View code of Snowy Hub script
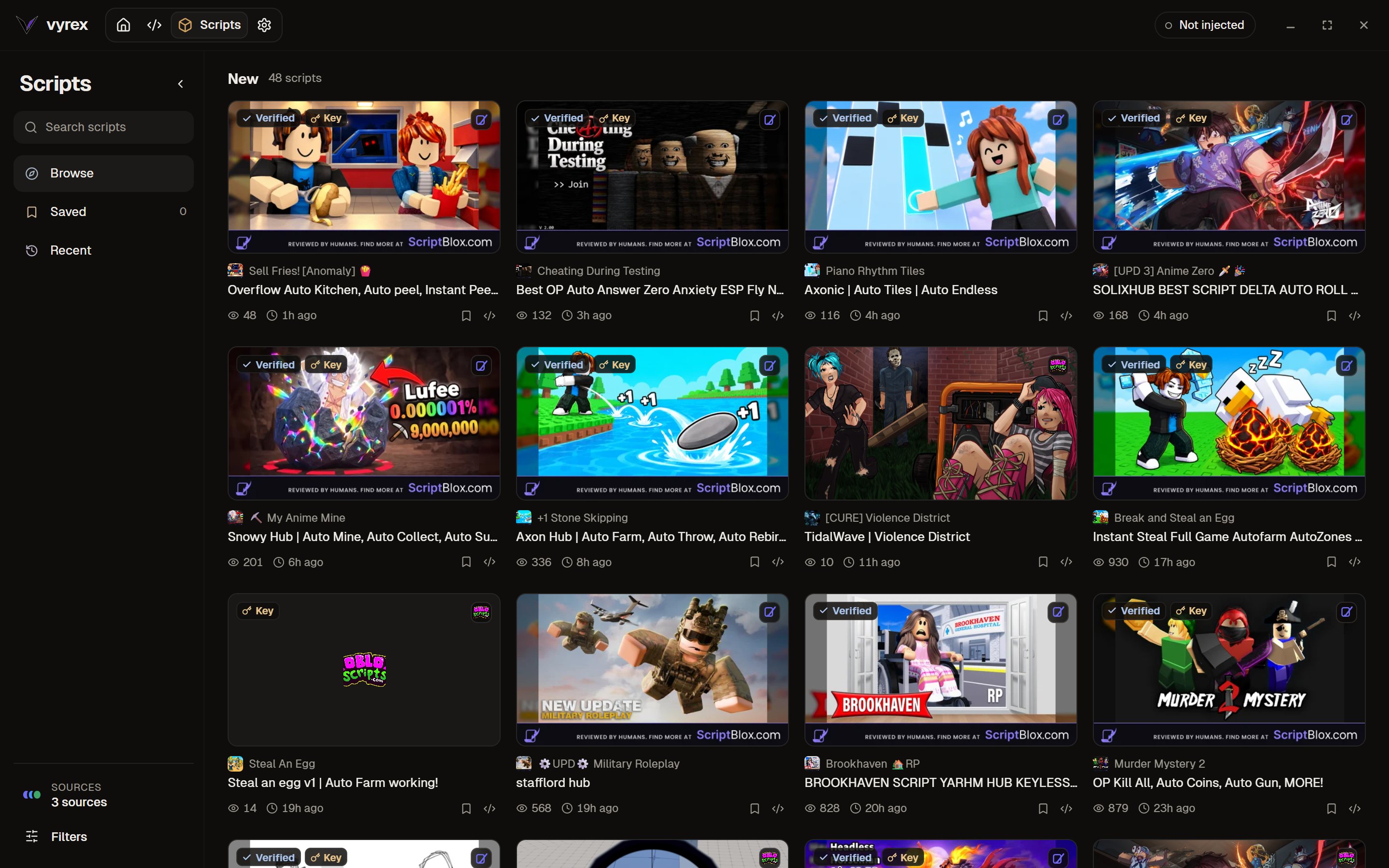 [x=490, y=562]
